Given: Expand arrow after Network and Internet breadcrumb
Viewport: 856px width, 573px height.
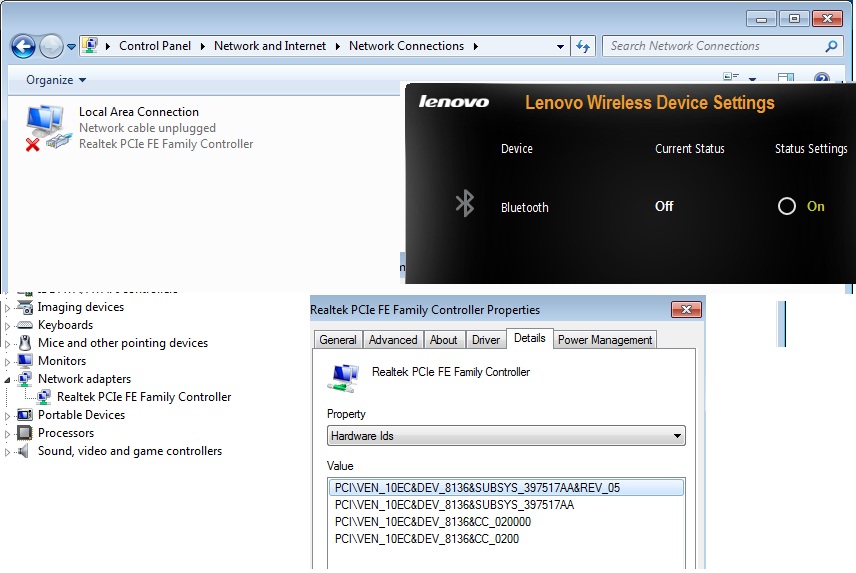Looking at the screenshot, I should 337,46.
